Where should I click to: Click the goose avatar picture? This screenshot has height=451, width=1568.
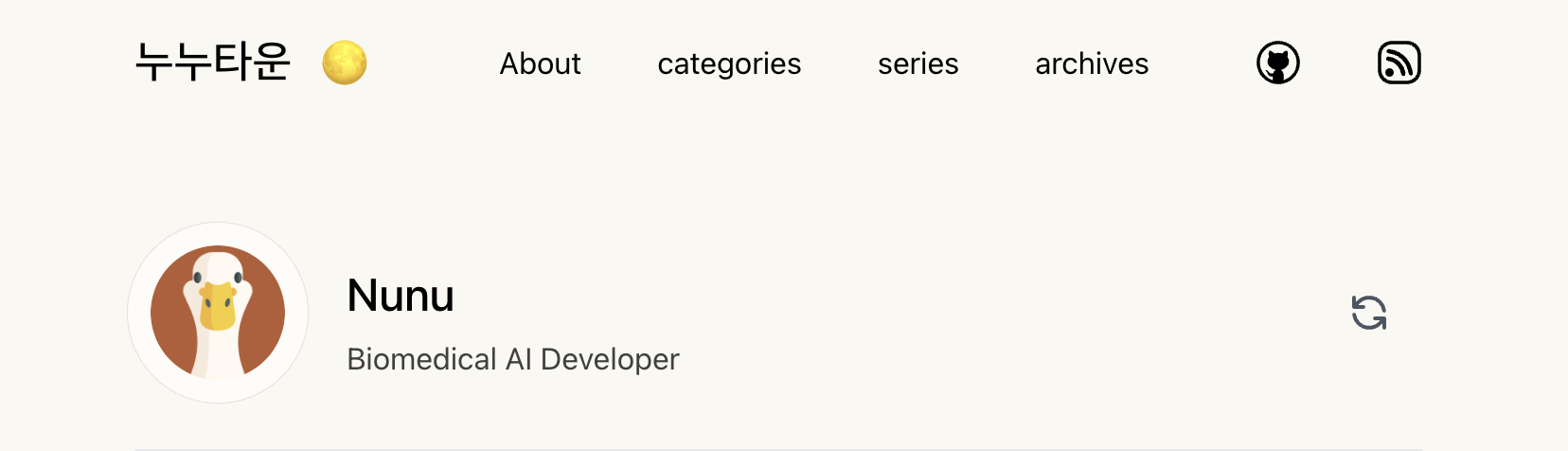coord(218,313)
